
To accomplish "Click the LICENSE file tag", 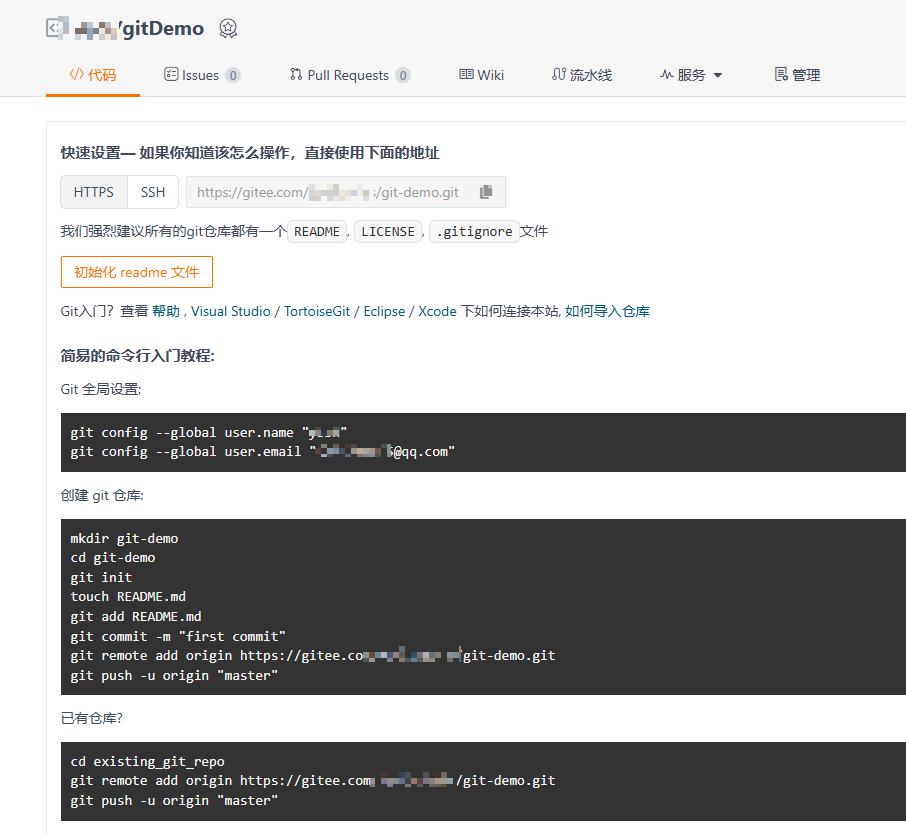I will tap(388, 232).
